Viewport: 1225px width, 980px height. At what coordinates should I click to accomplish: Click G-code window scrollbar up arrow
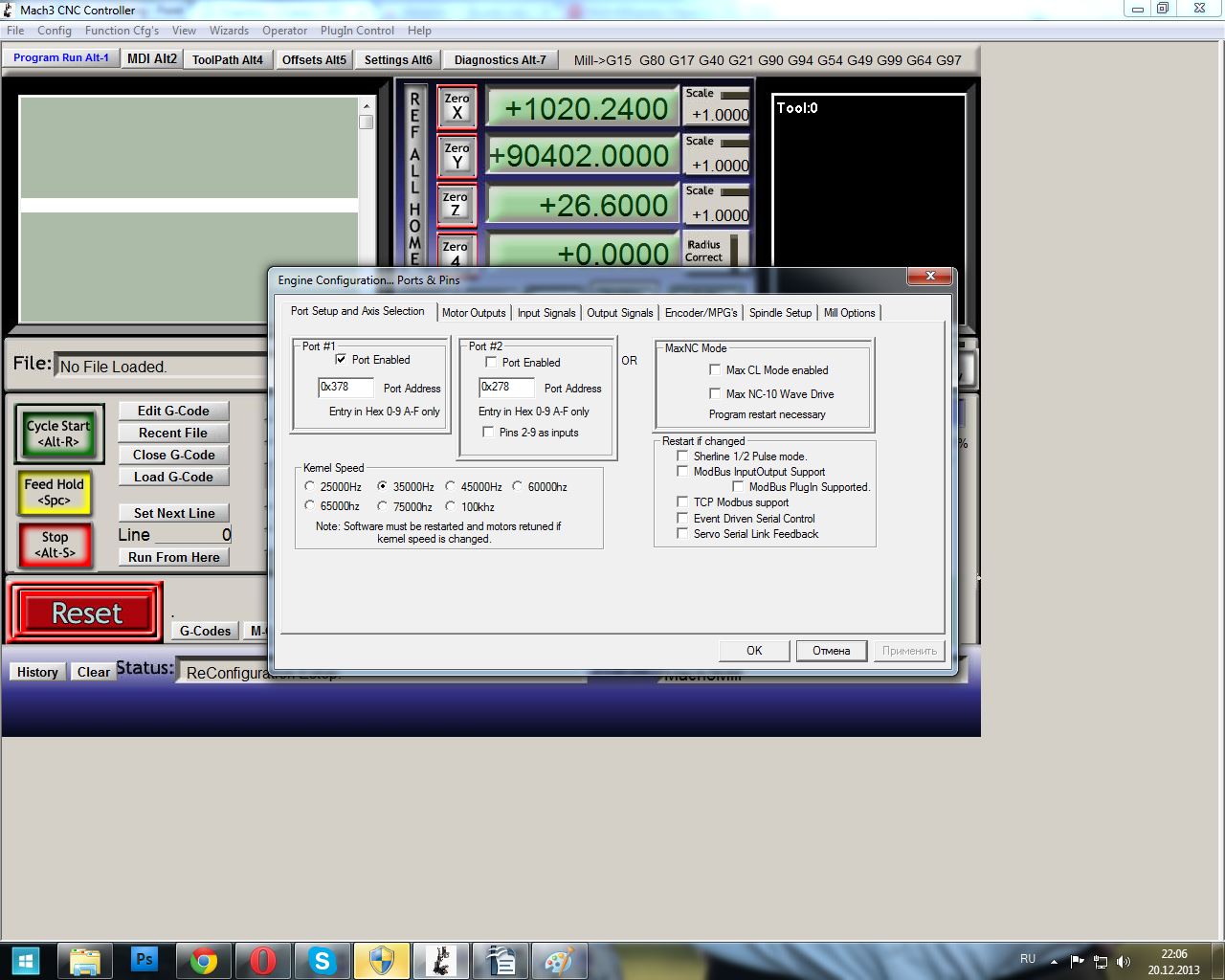(366, 106)
